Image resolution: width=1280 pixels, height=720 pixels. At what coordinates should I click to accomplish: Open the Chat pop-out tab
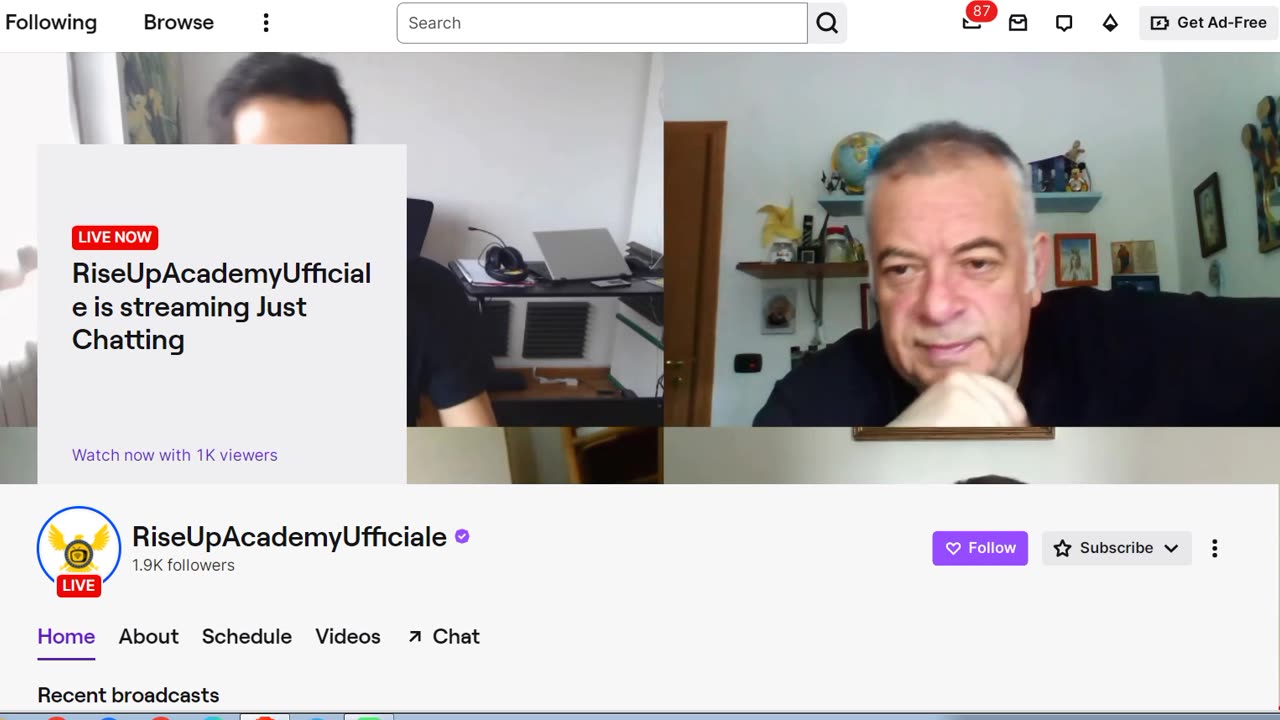pyautogui.click(x=444, y=637)
